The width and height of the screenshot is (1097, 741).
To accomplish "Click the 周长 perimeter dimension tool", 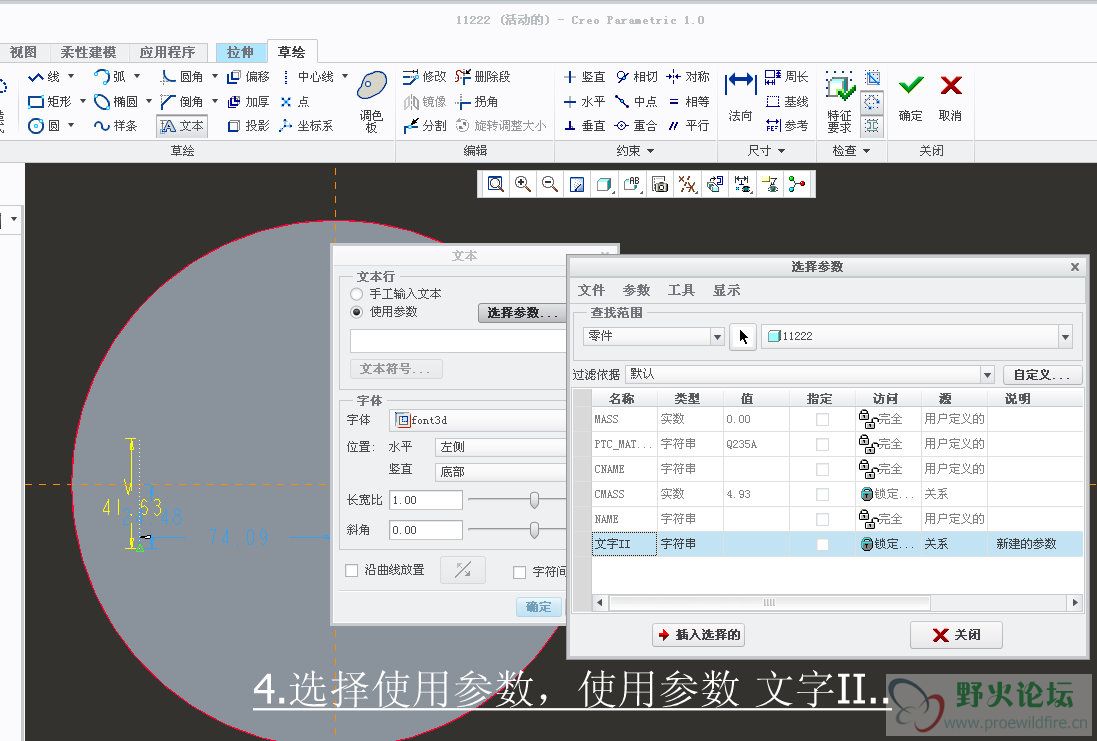I will (787, 76).
